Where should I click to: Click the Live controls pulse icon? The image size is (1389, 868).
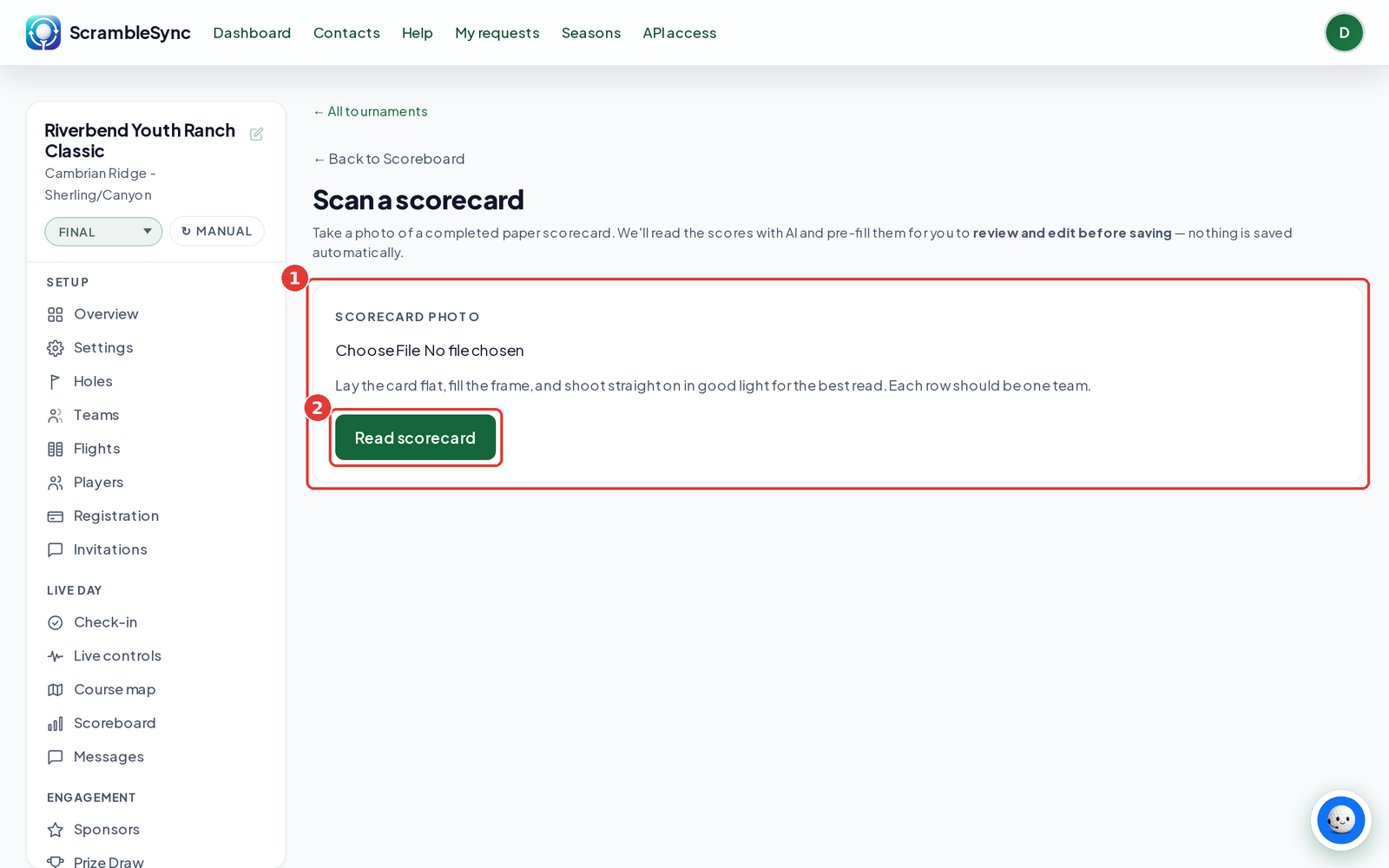pos(56,656)
